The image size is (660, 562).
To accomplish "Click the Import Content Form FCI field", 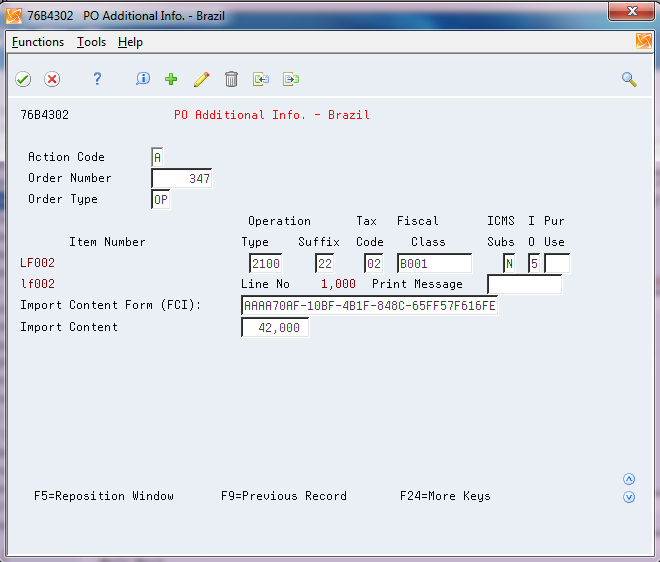I will click(370, 306).
